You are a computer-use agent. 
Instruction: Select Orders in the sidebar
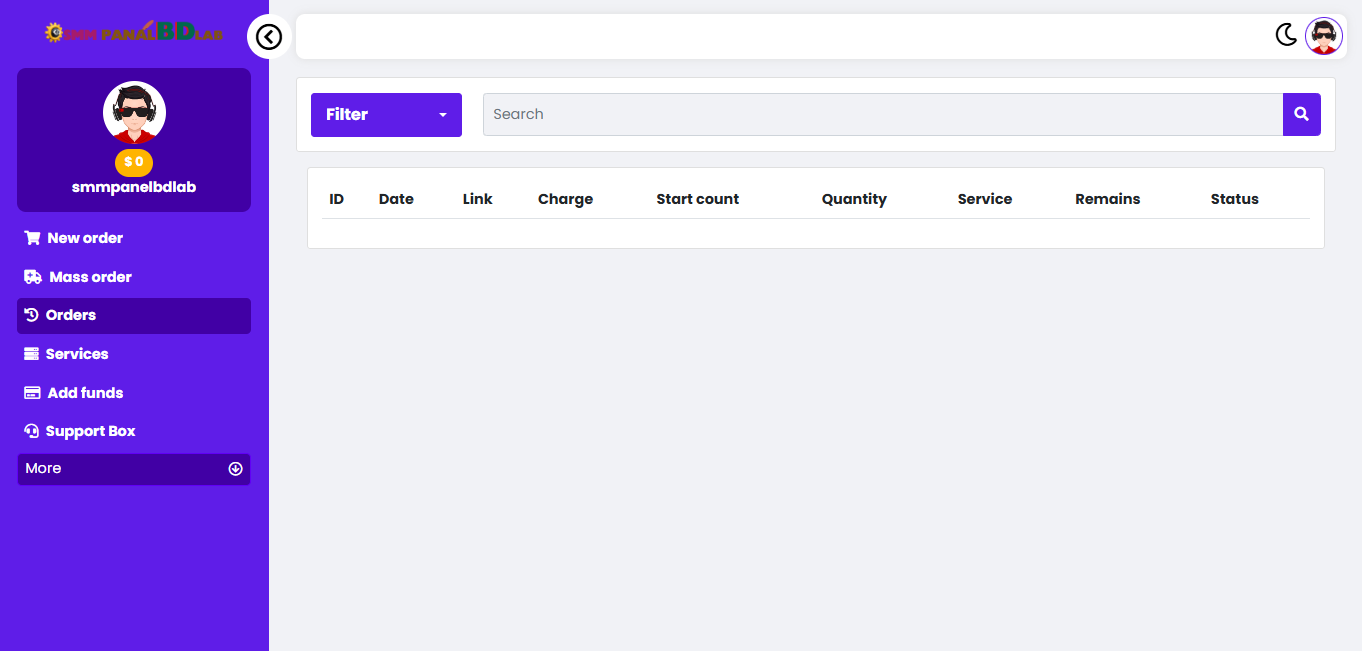point(71,315)
